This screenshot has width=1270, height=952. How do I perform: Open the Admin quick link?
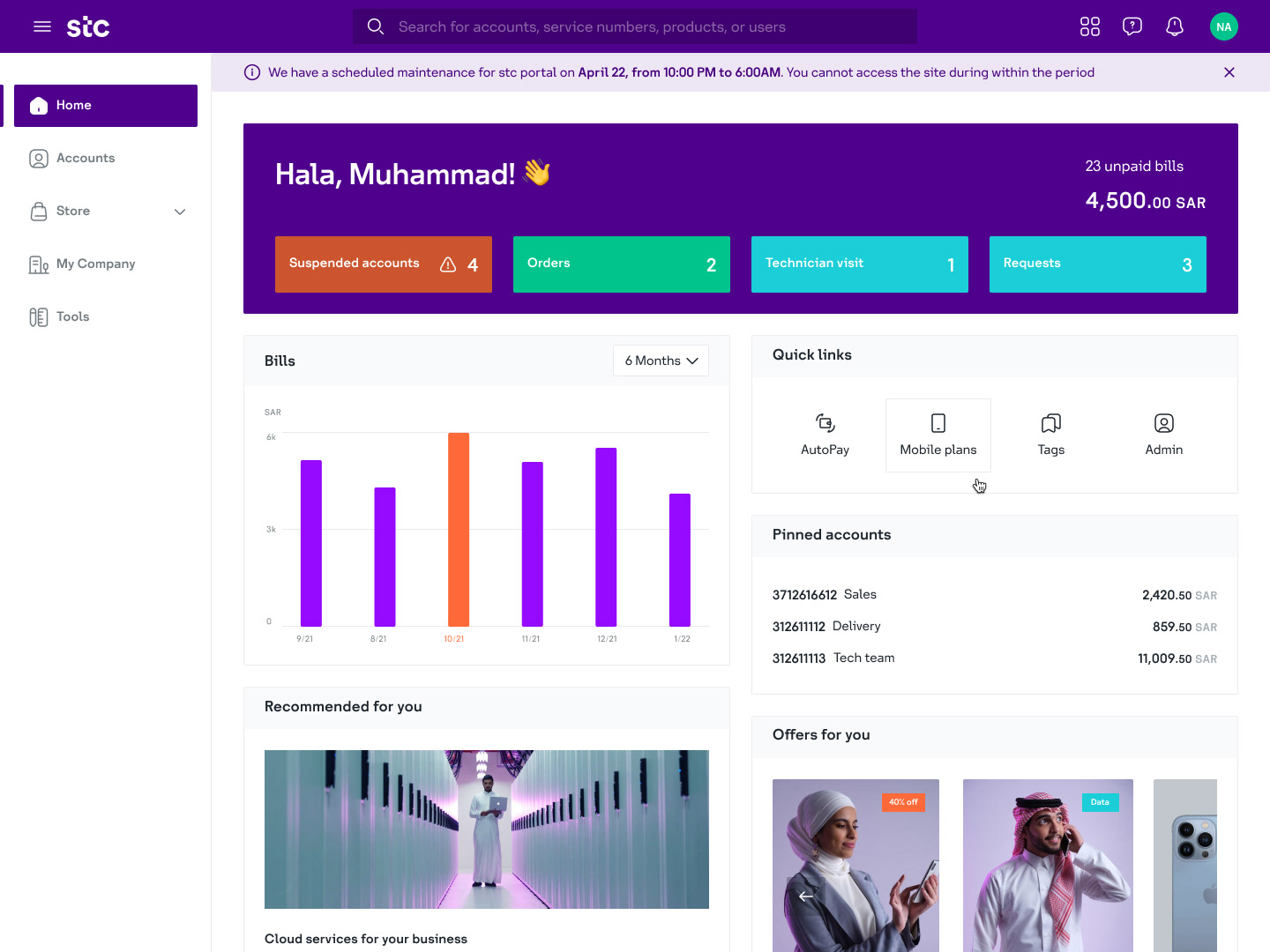click(x=1164, y=435)
